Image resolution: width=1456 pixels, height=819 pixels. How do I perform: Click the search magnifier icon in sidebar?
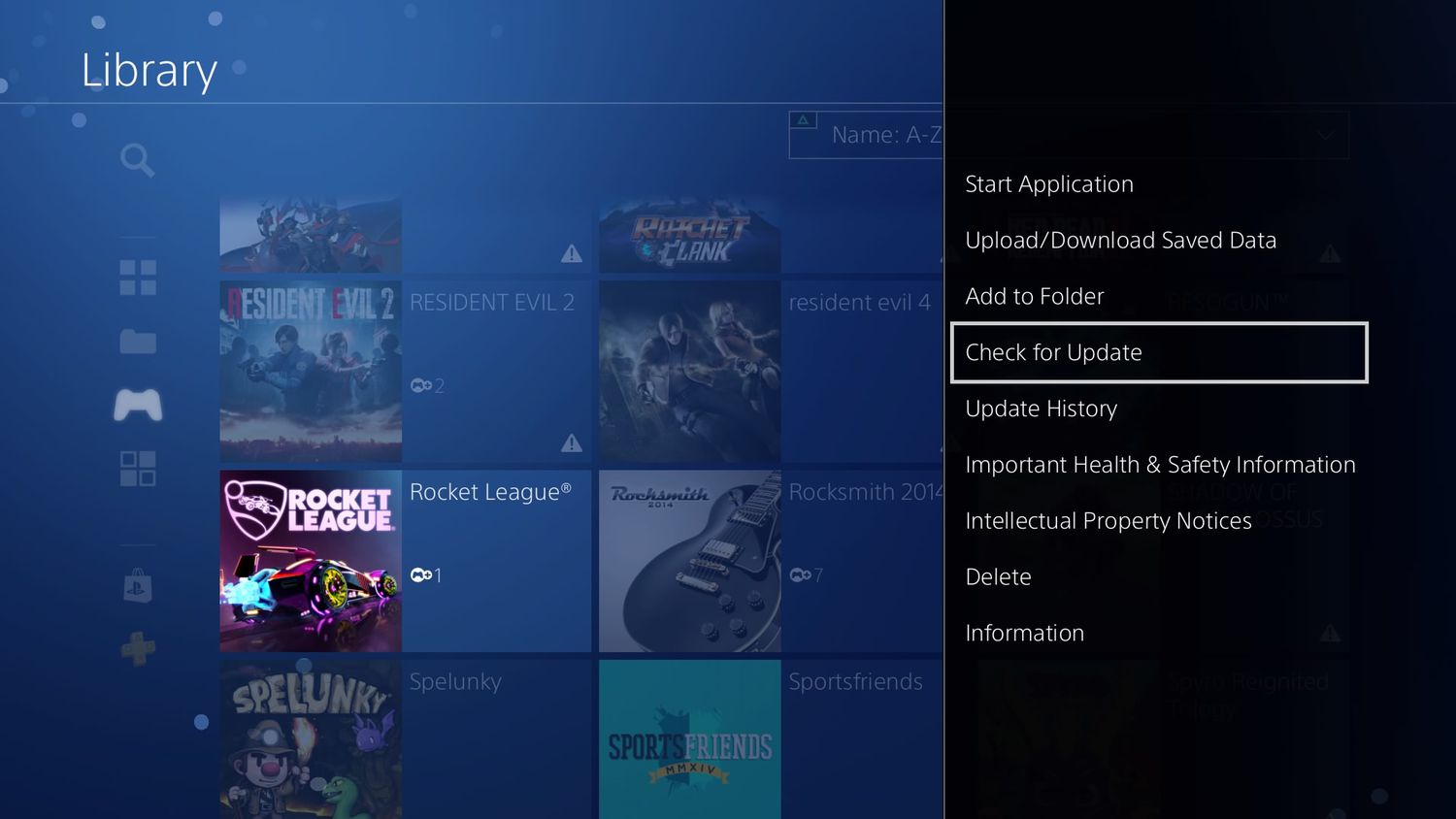click(x=137, y=160)
